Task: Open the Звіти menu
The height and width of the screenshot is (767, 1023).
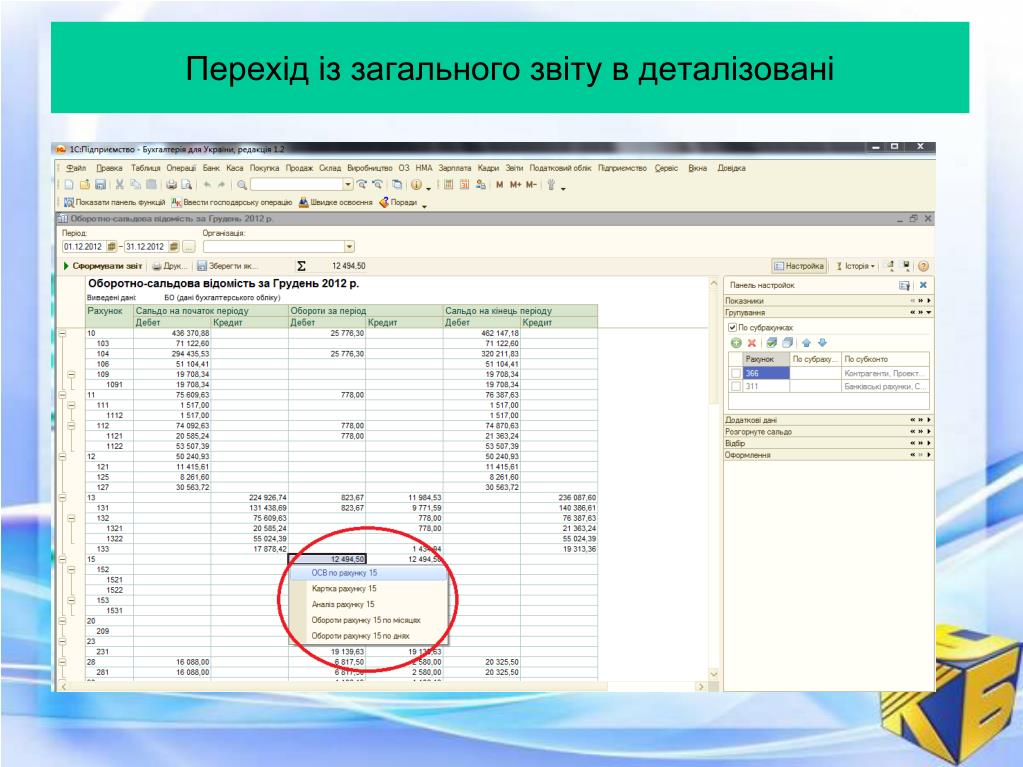Action: tap(514, 168)
